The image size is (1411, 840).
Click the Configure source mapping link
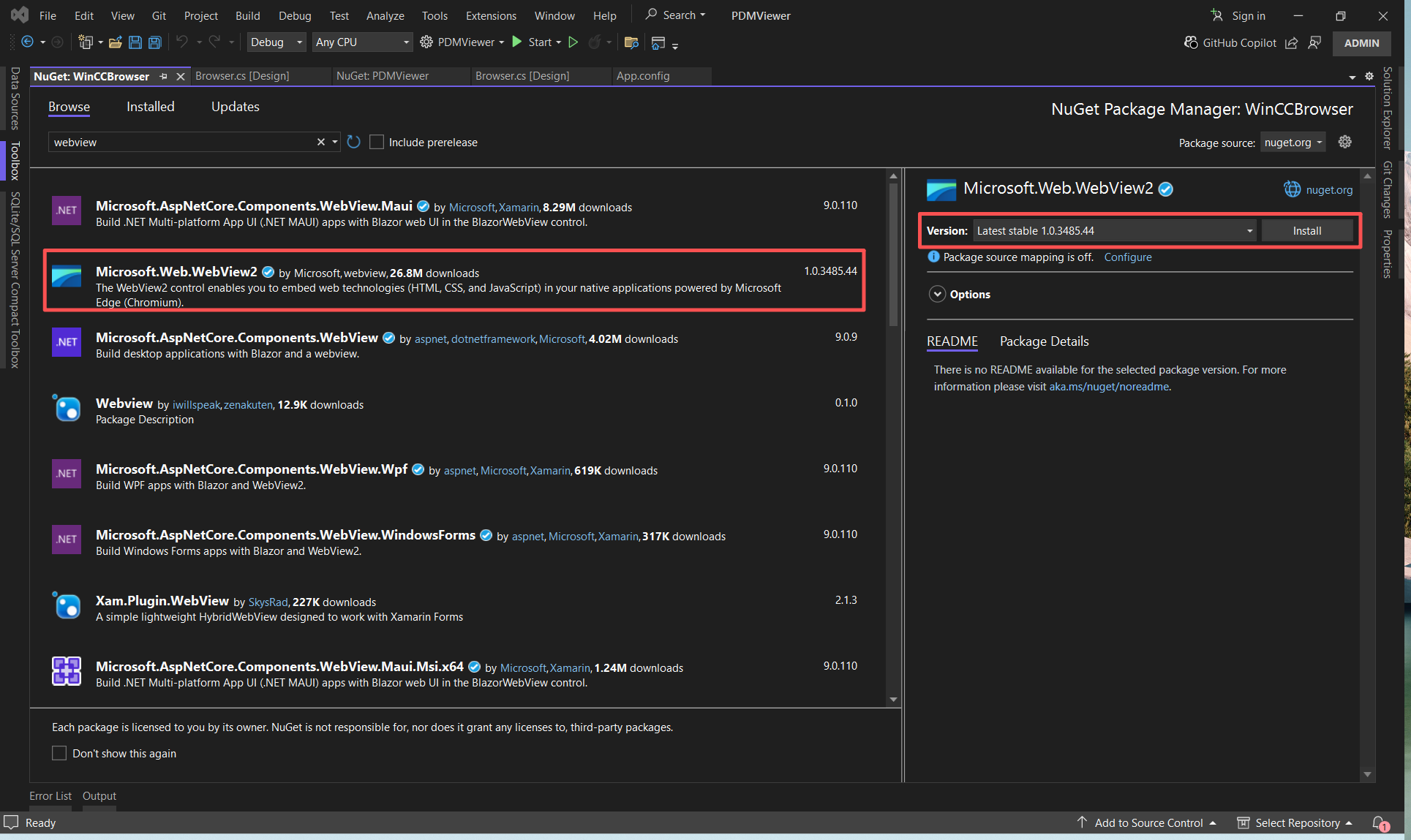click(1128, 257)
